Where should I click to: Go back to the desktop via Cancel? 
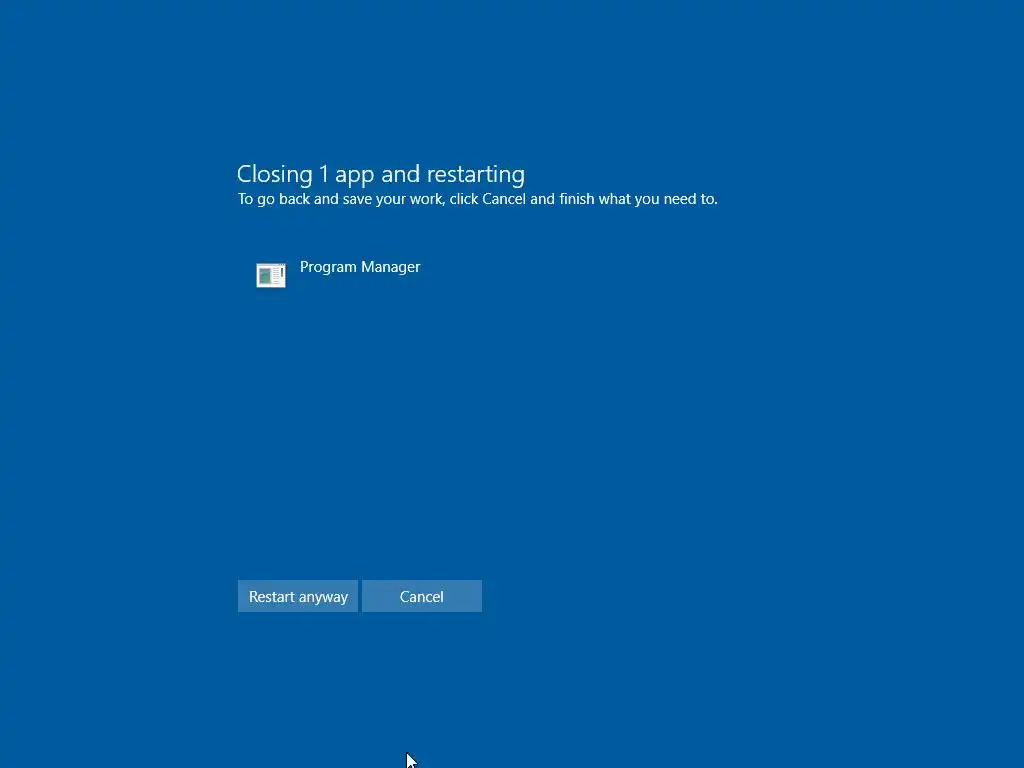point(422,596)
